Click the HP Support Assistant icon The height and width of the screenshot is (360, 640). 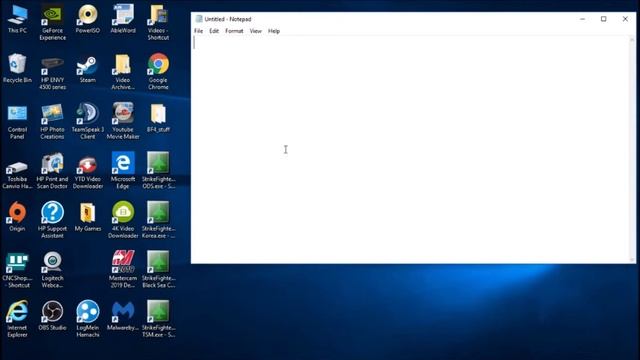[x=52, y=220]
